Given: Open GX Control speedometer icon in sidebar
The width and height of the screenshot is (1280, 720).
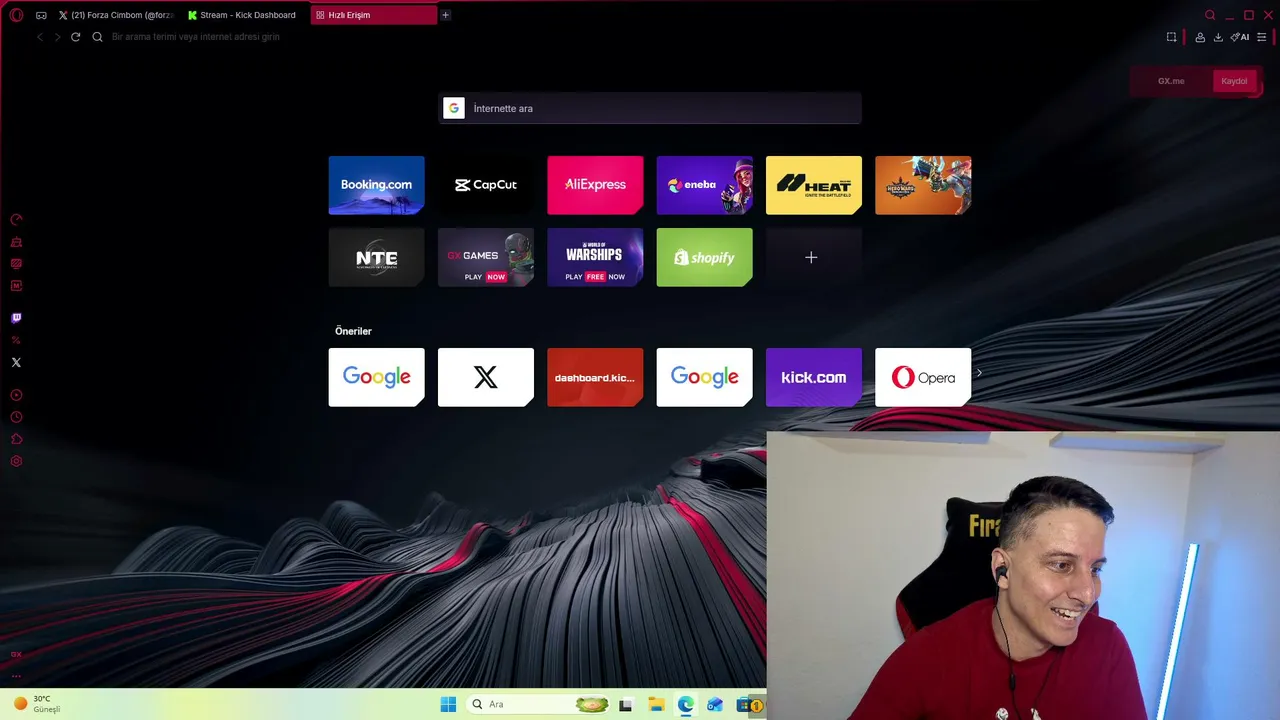Looking at the screenshot, I should [x=16, y=220].
